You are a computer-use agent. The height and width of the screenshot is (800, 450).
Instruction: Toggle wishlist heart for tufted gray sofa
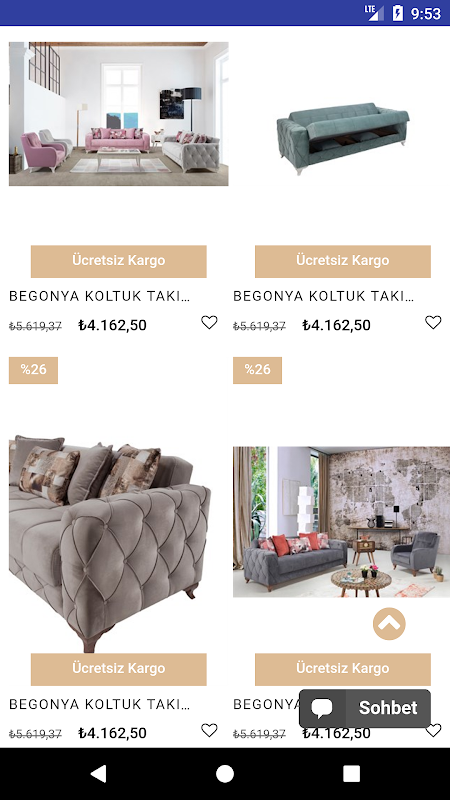209,730
